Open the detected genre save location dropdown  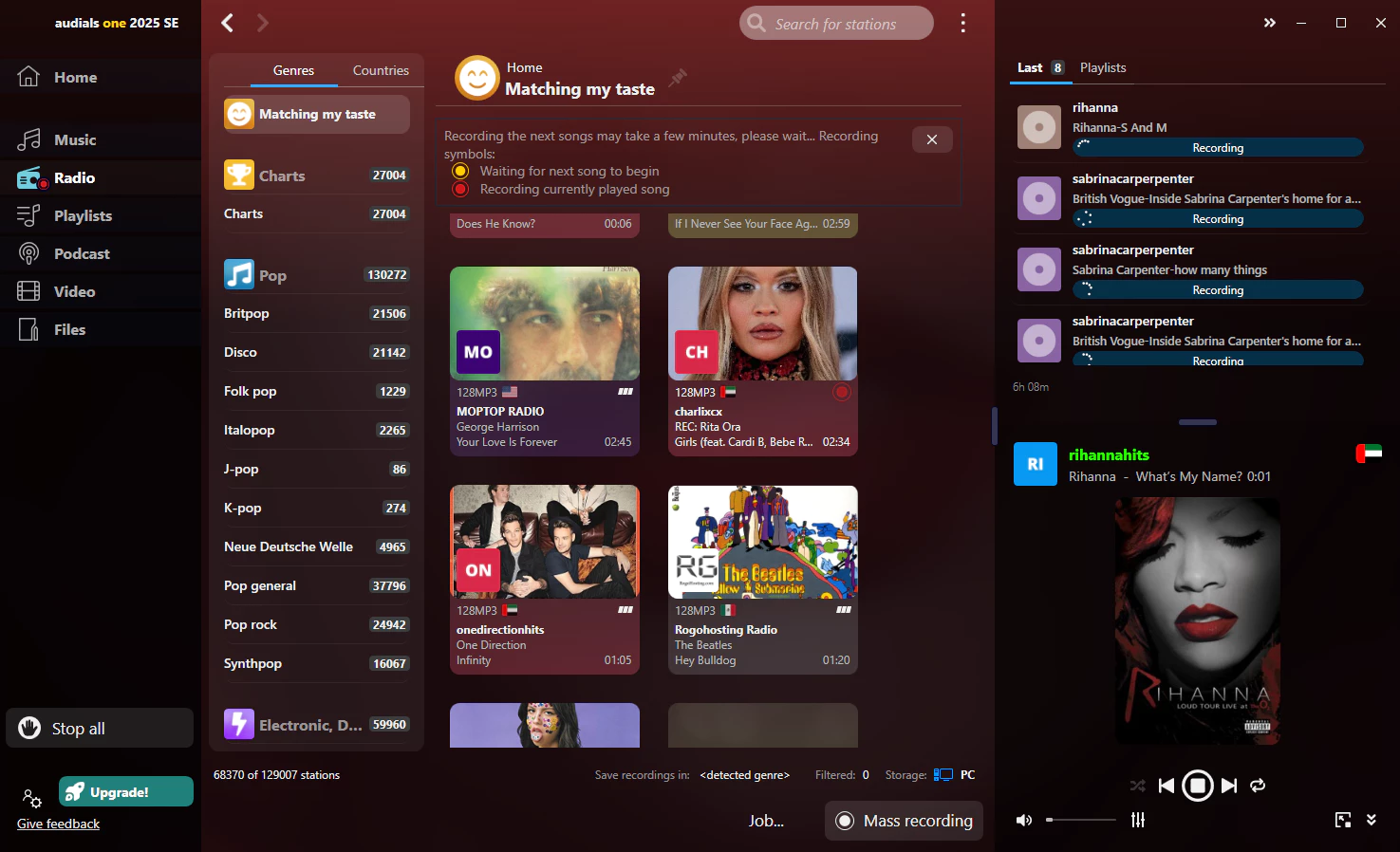744,775
